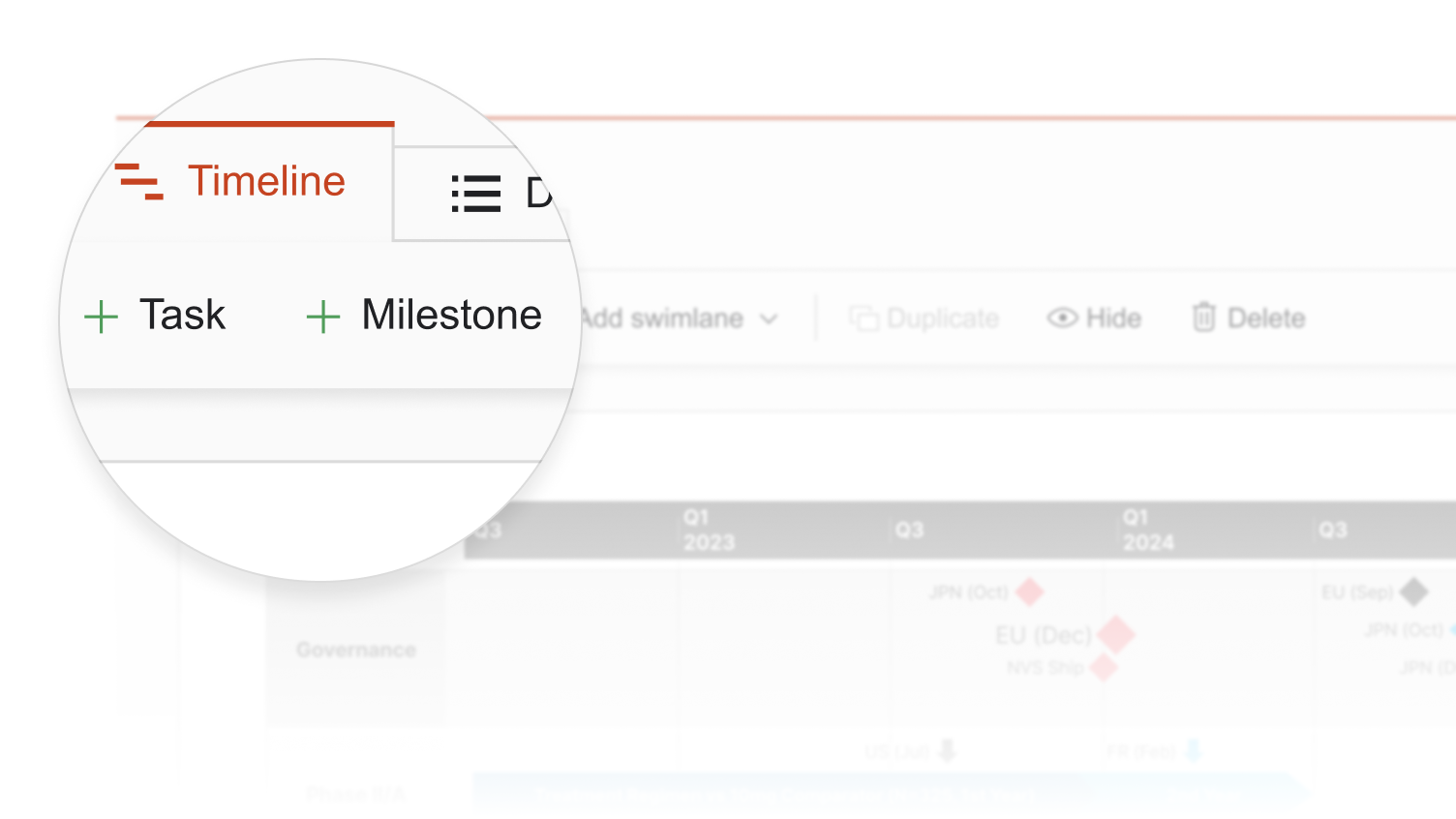The width and height of the screenshot is (1456, 819).
Task: Click the Delete trash icon
Action: point(1203,317)
